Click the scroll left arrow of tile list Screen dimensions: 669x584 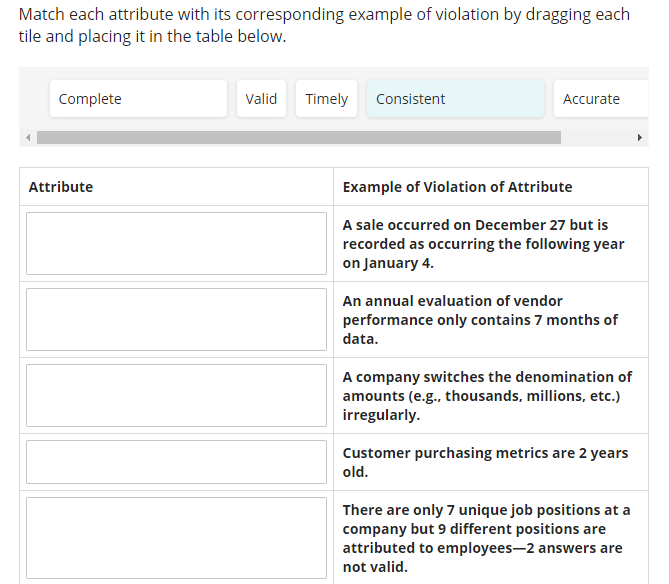(28, 137)
